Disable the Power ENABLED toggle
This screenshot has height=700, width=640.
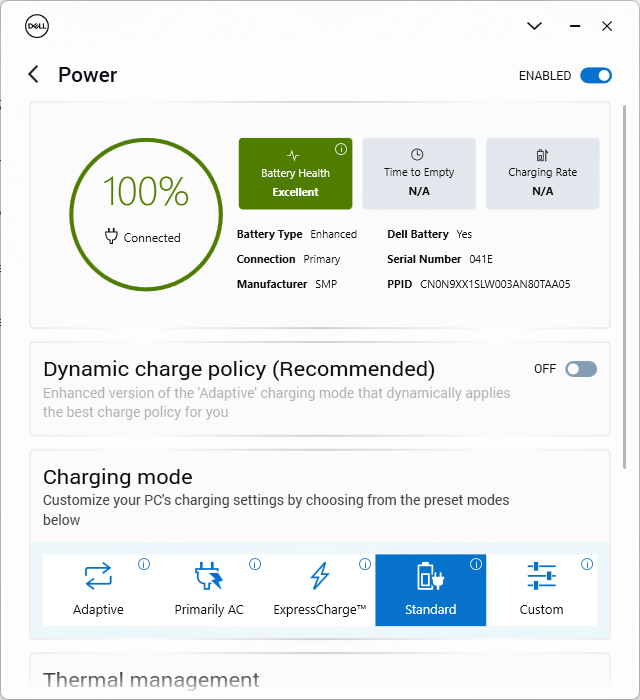596,75
